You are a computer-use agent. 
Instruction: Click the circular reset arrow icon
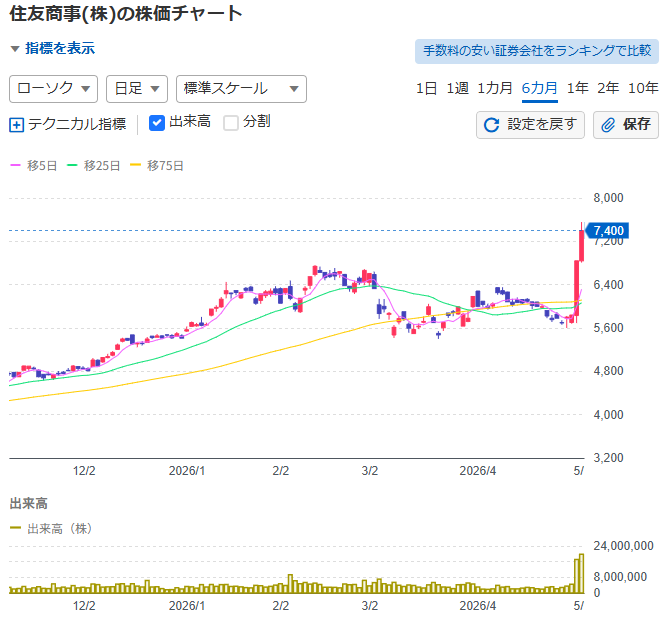tap(491, 125)
